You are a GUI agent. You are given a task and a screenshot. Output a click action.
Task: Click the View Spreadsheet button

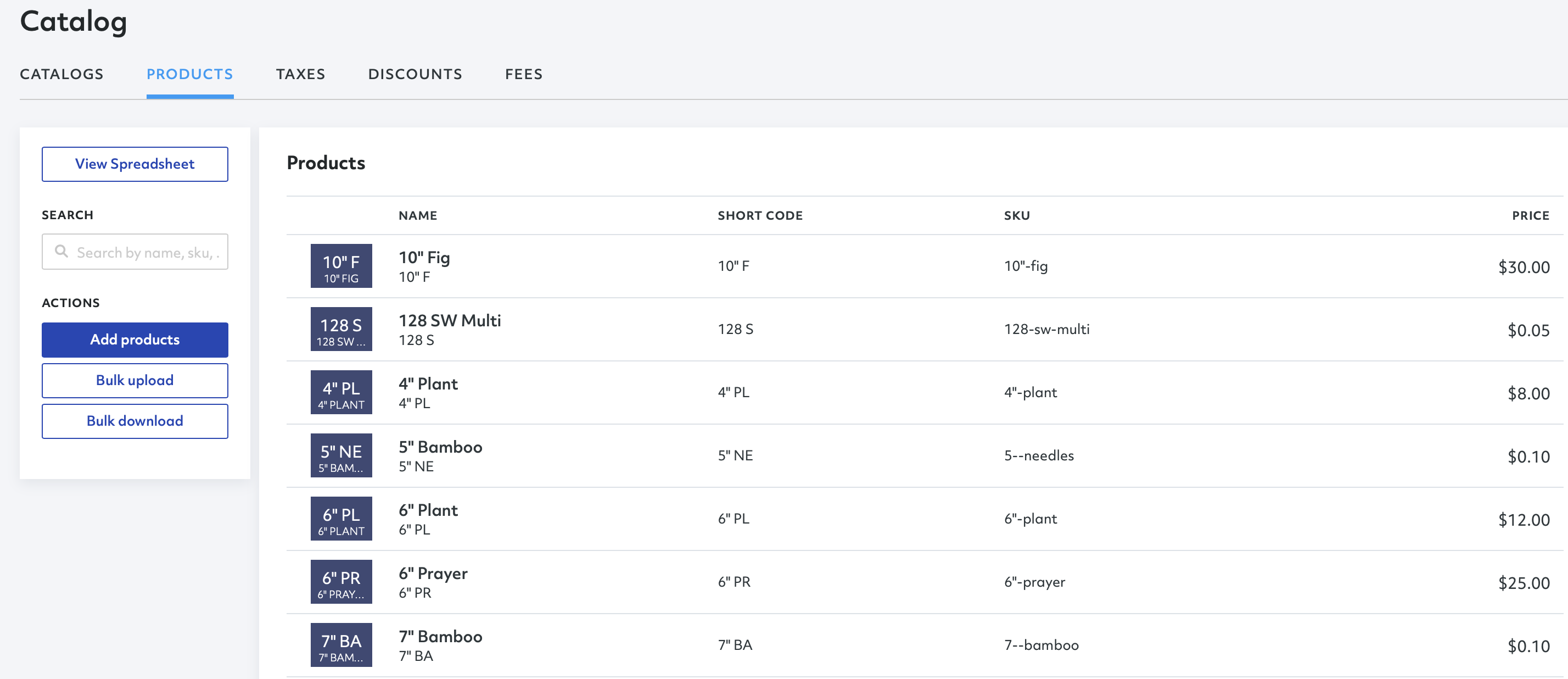pos(135,164)
